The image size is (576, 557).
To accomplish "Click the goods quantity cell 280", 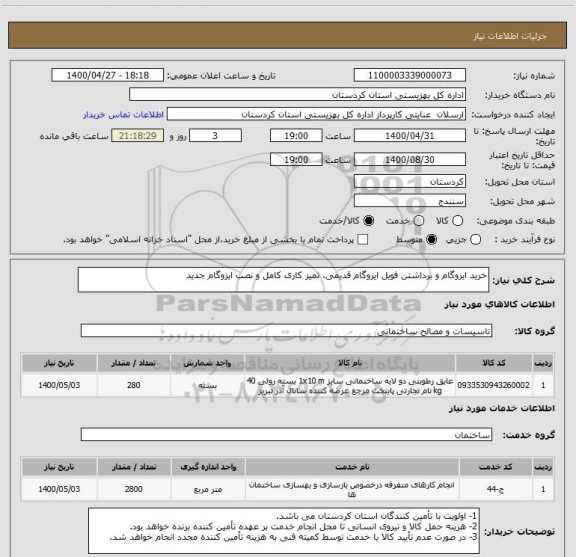I will (x=134, y=385).
